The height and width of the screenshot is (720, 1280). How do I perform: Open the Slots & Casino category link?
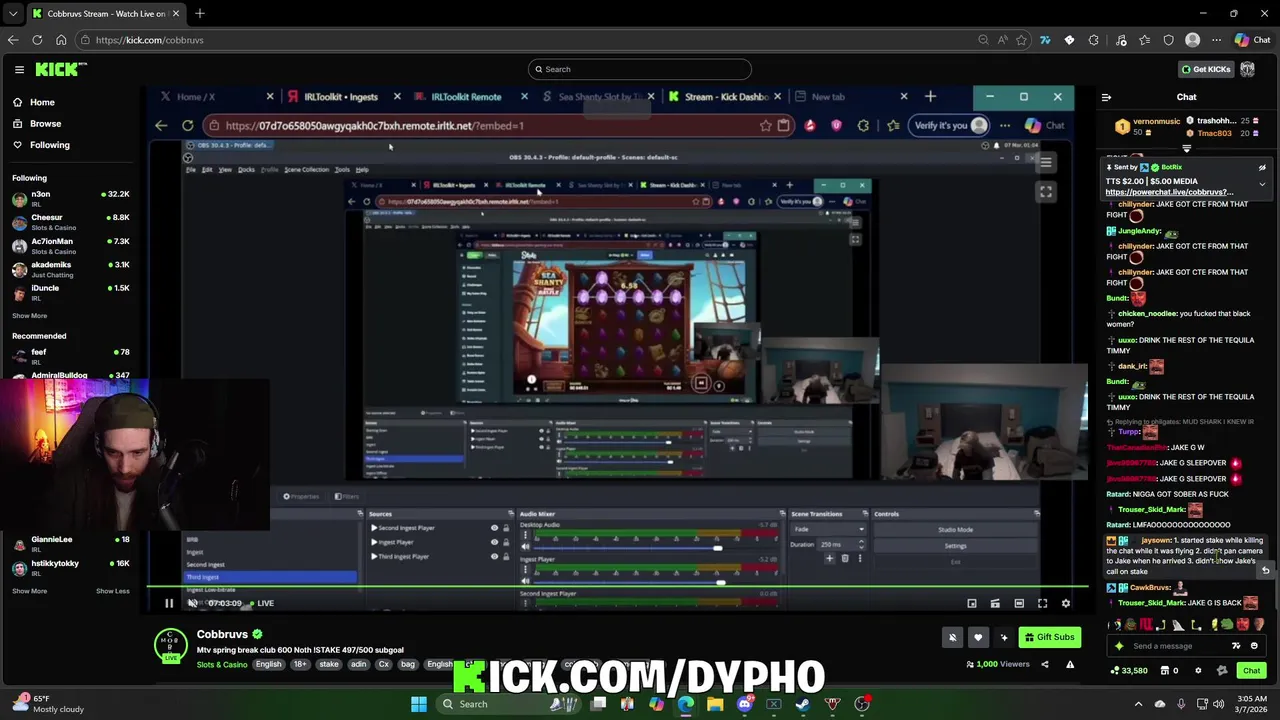point(222,665)
